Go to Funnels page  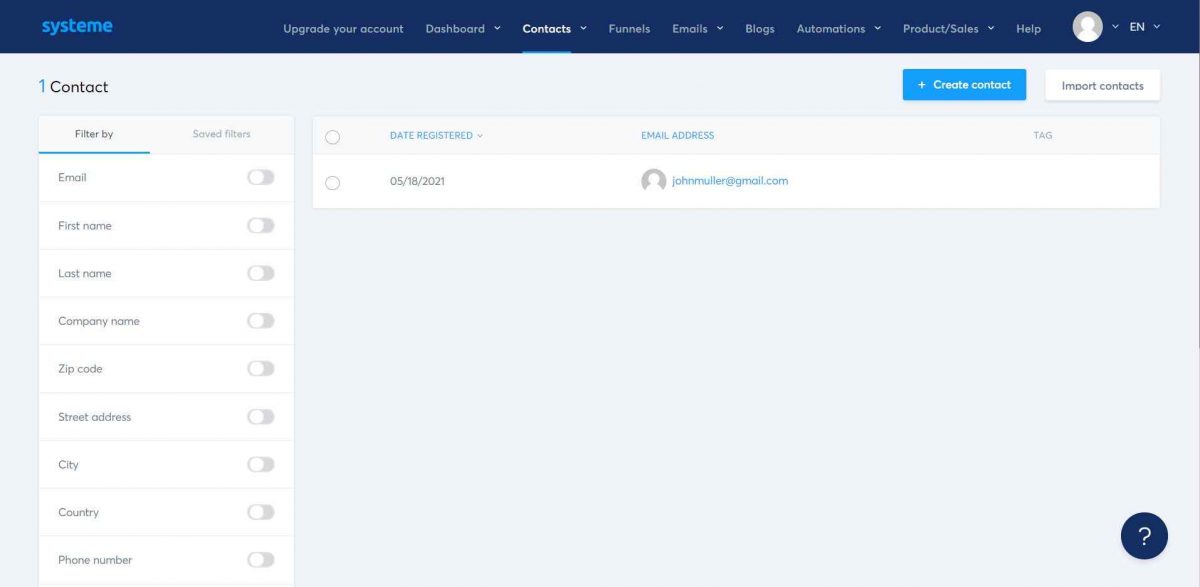(x=629, y=29)
